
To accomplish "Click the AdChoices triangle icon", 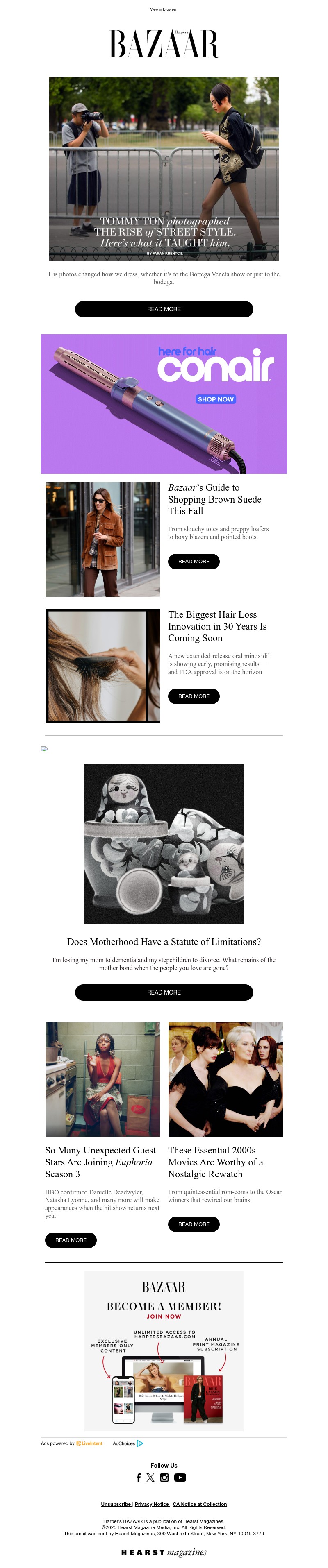I will pyautogui.click(x=140, y=1443).
